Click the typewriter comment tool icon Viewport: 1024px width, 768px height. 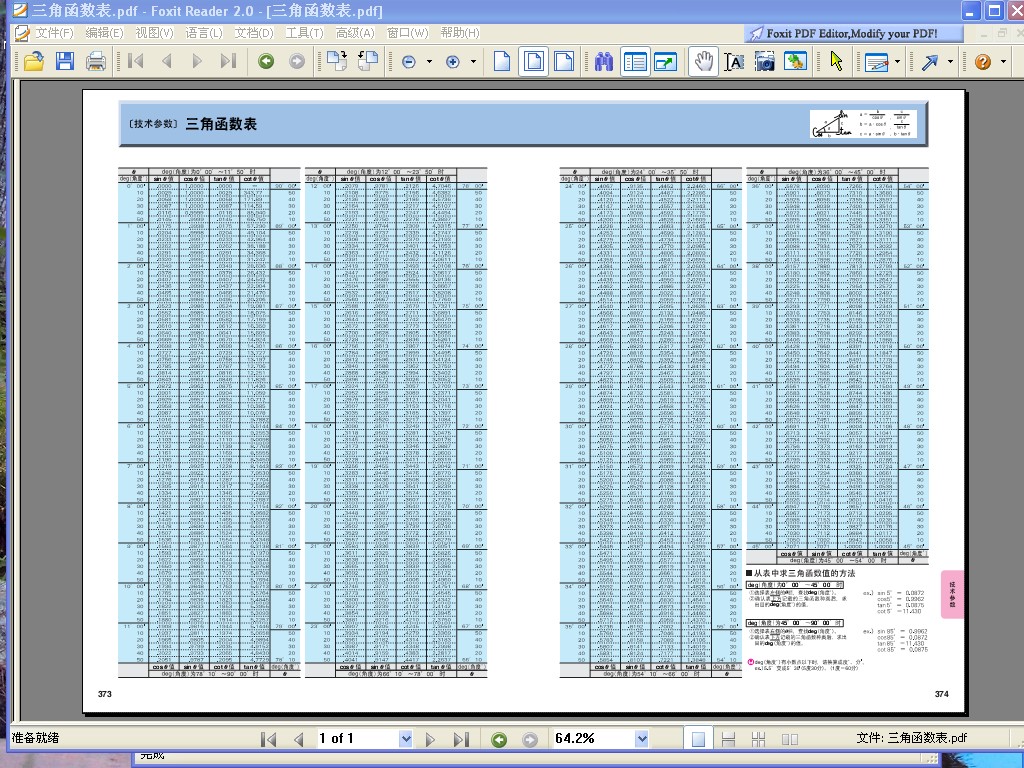[x=876, y=62]
